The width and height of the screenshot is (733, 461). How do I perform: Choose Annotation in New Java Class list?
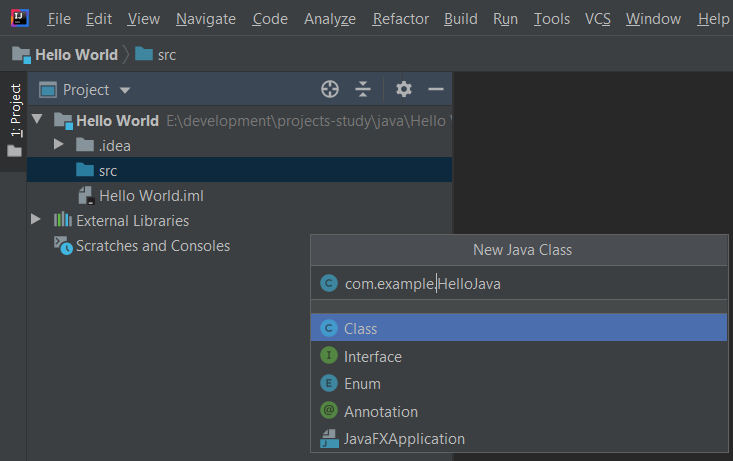click(519, 411)
